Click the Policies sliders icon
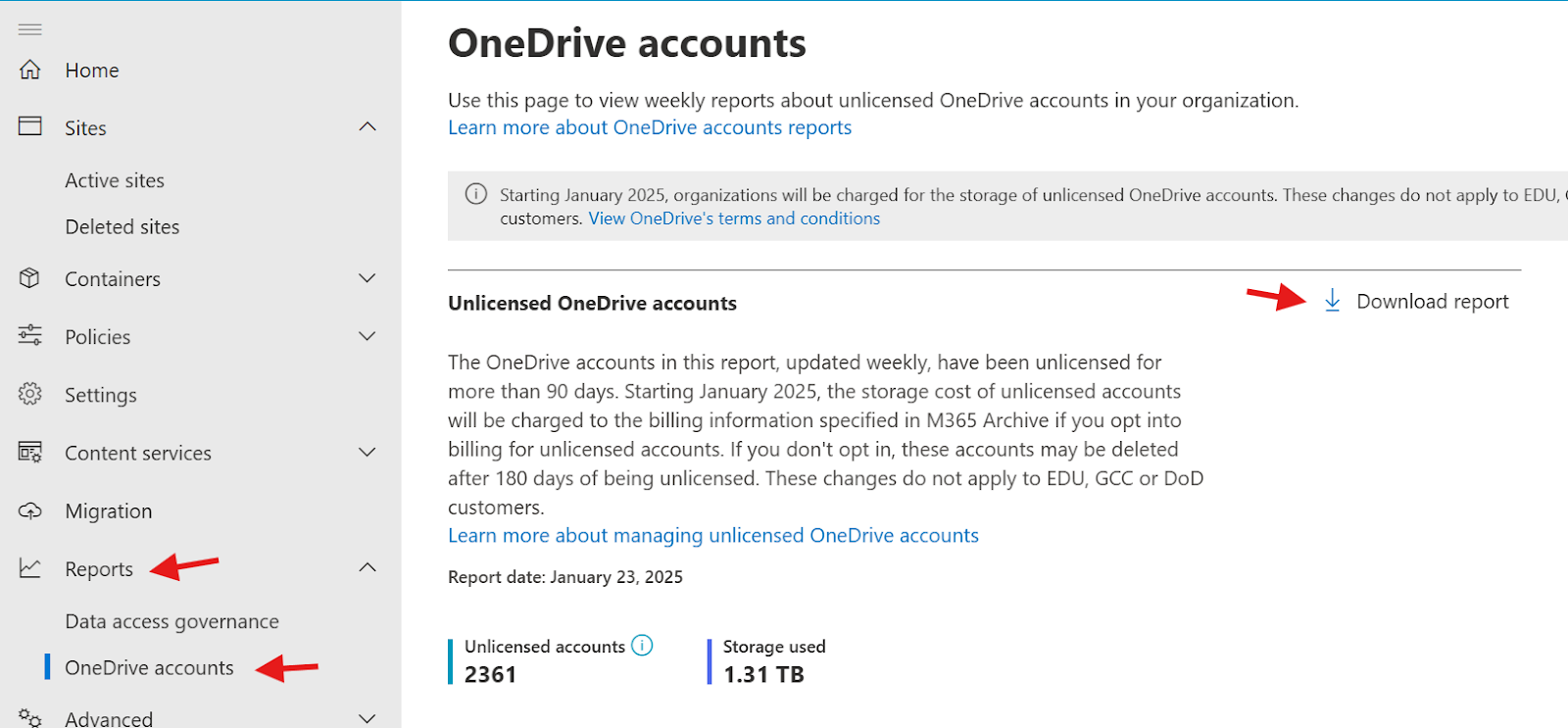1568x728 pixels. pyautogui.click(x=30, y=335)
